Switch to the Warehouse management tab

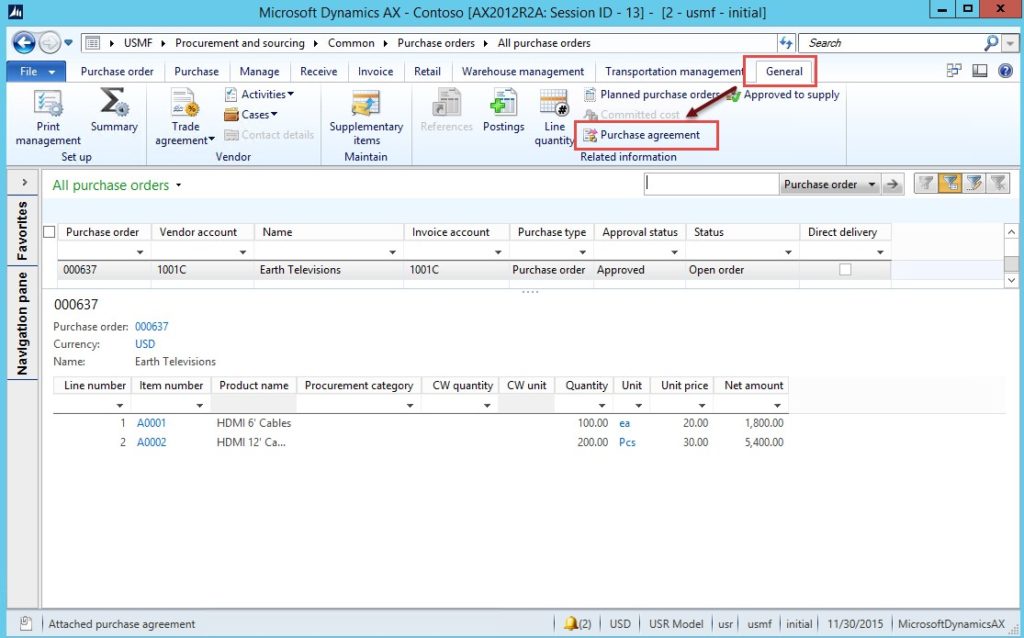pos(522,71)
